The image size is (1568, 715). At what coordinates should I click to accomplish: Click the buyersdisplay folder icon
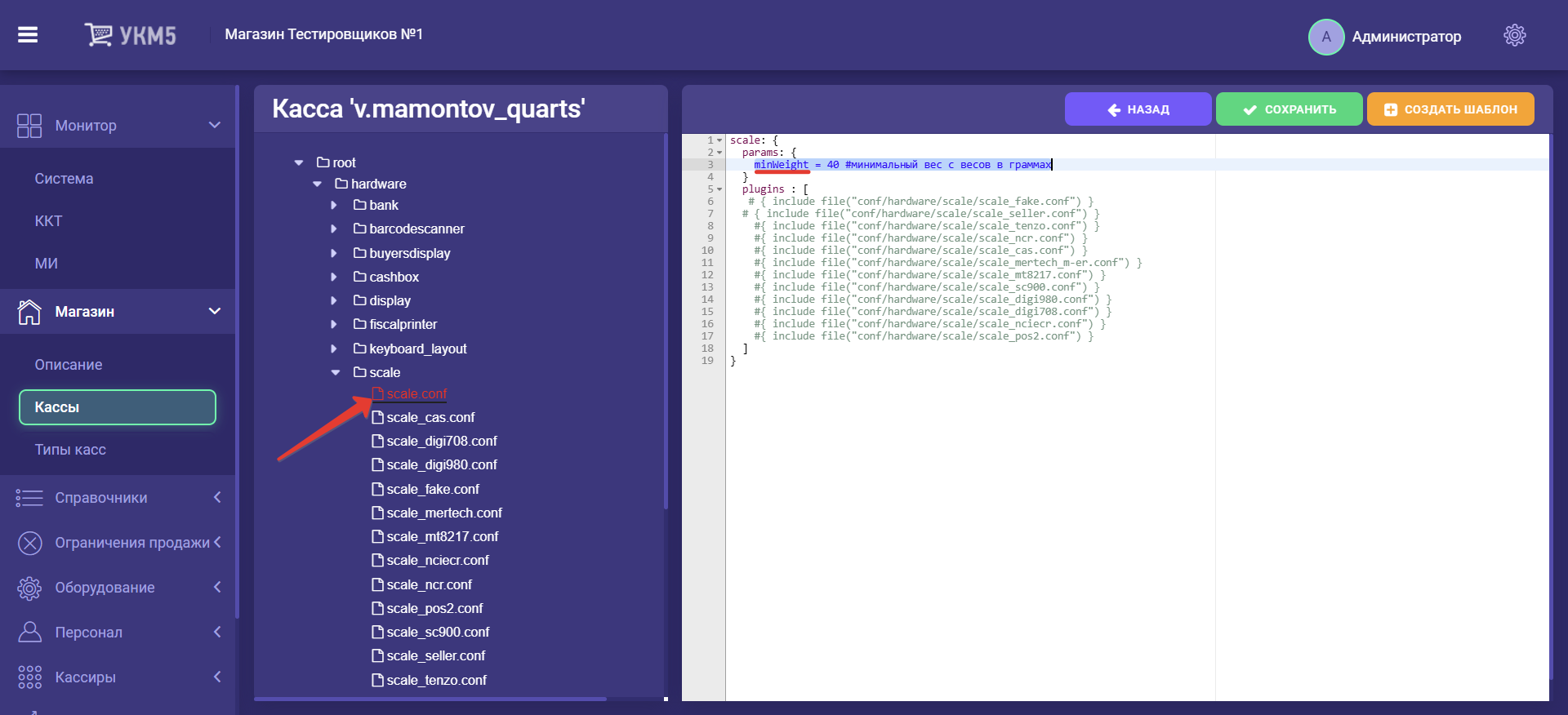pos(360,253)
